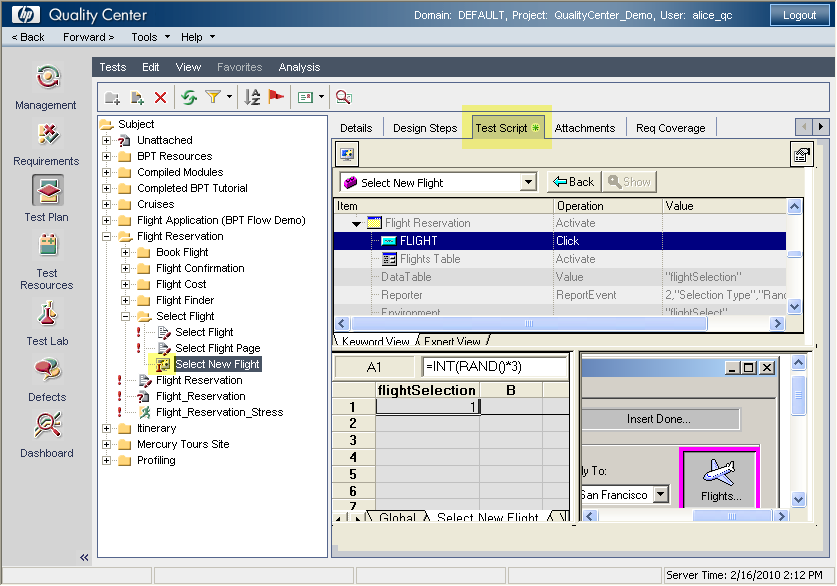The width and height of the screenshot is (837, 586).
Task: Collapse the Select Flight folder
Action: click(x=125, y=316)
